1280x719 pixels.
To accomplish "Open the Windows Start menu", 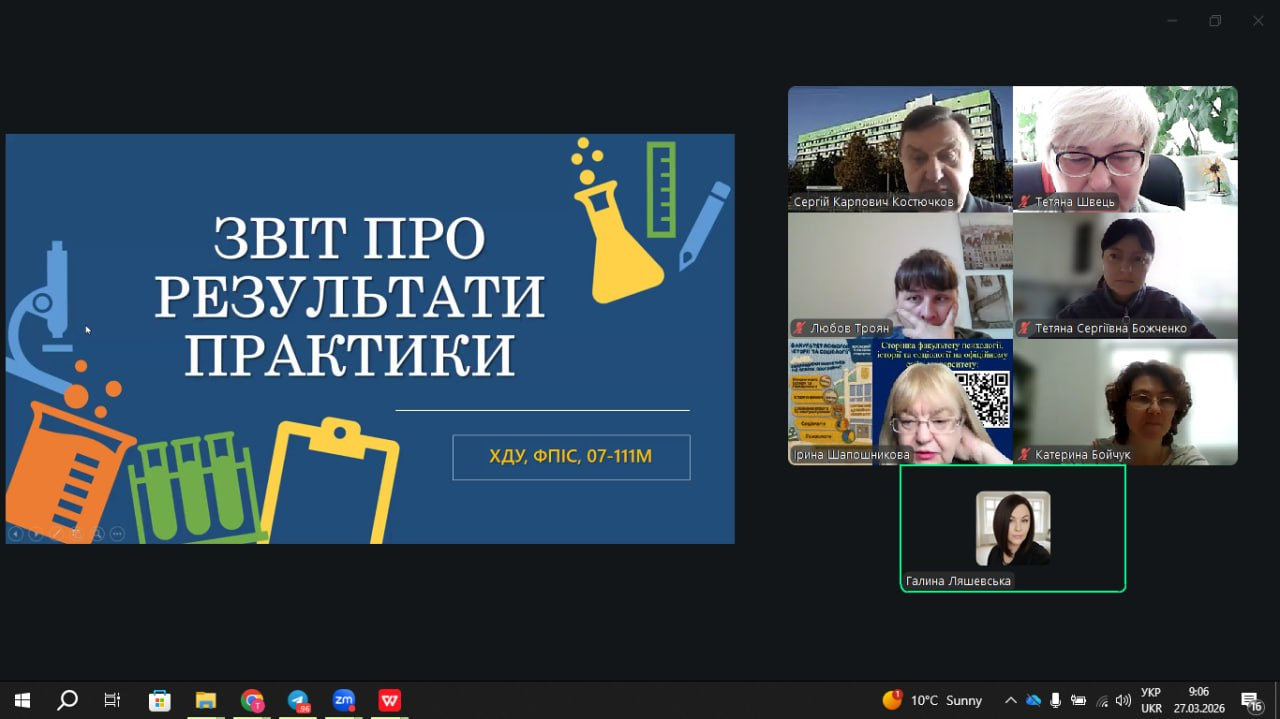I will 22,700.
